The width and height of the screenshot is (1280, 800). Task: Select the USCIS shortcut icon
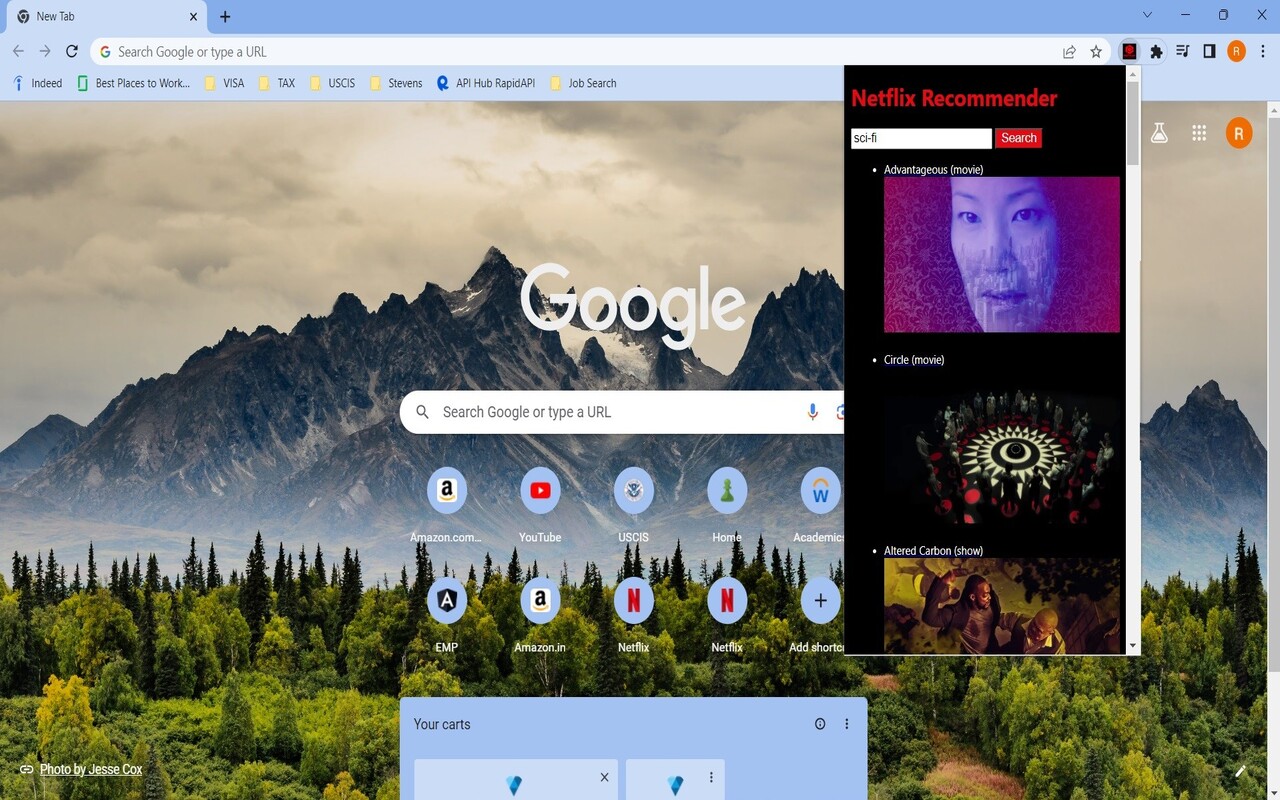click(633, 490)
